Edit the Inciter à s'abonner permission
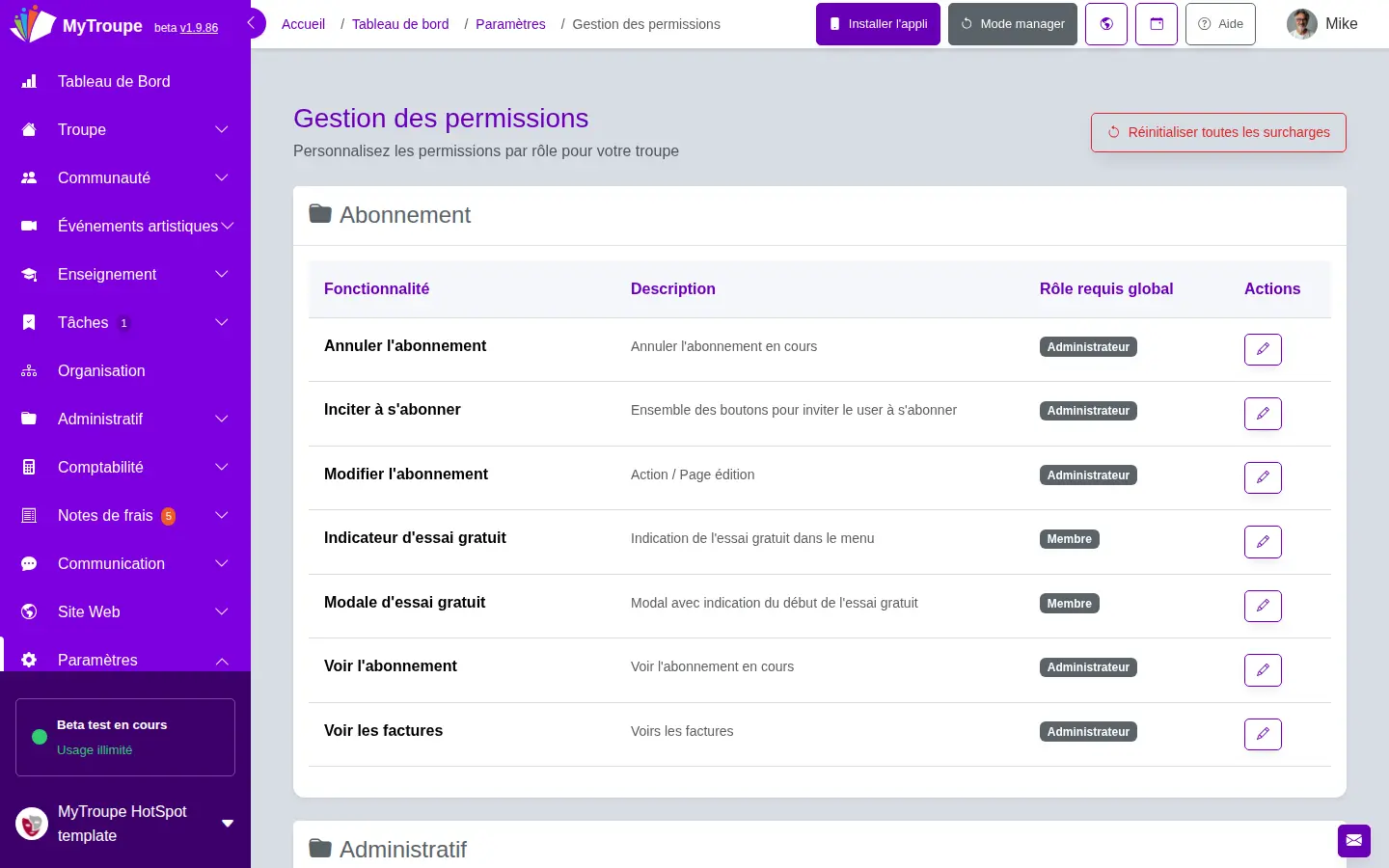The image size is (1389, 868). [x=1263, y=414]
